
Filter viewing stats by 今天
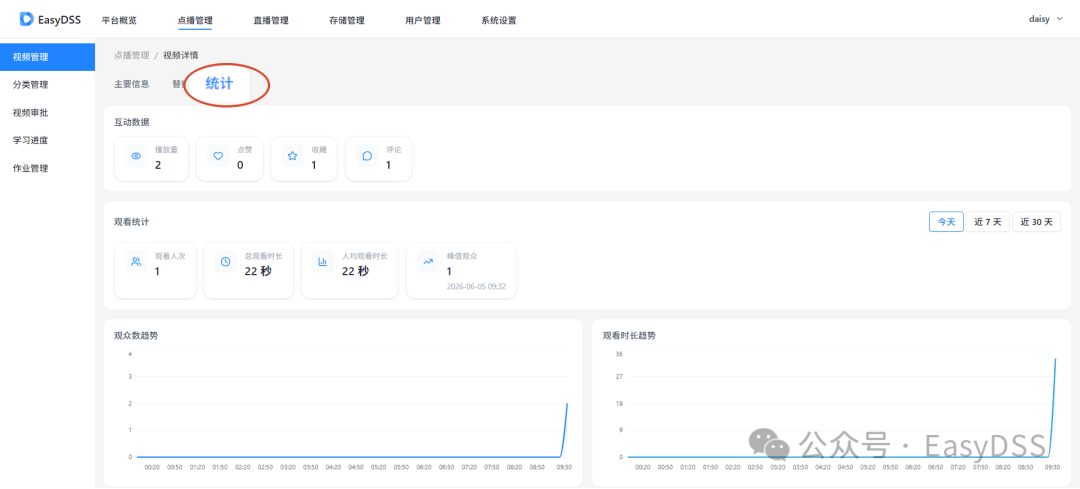[946, 222]
